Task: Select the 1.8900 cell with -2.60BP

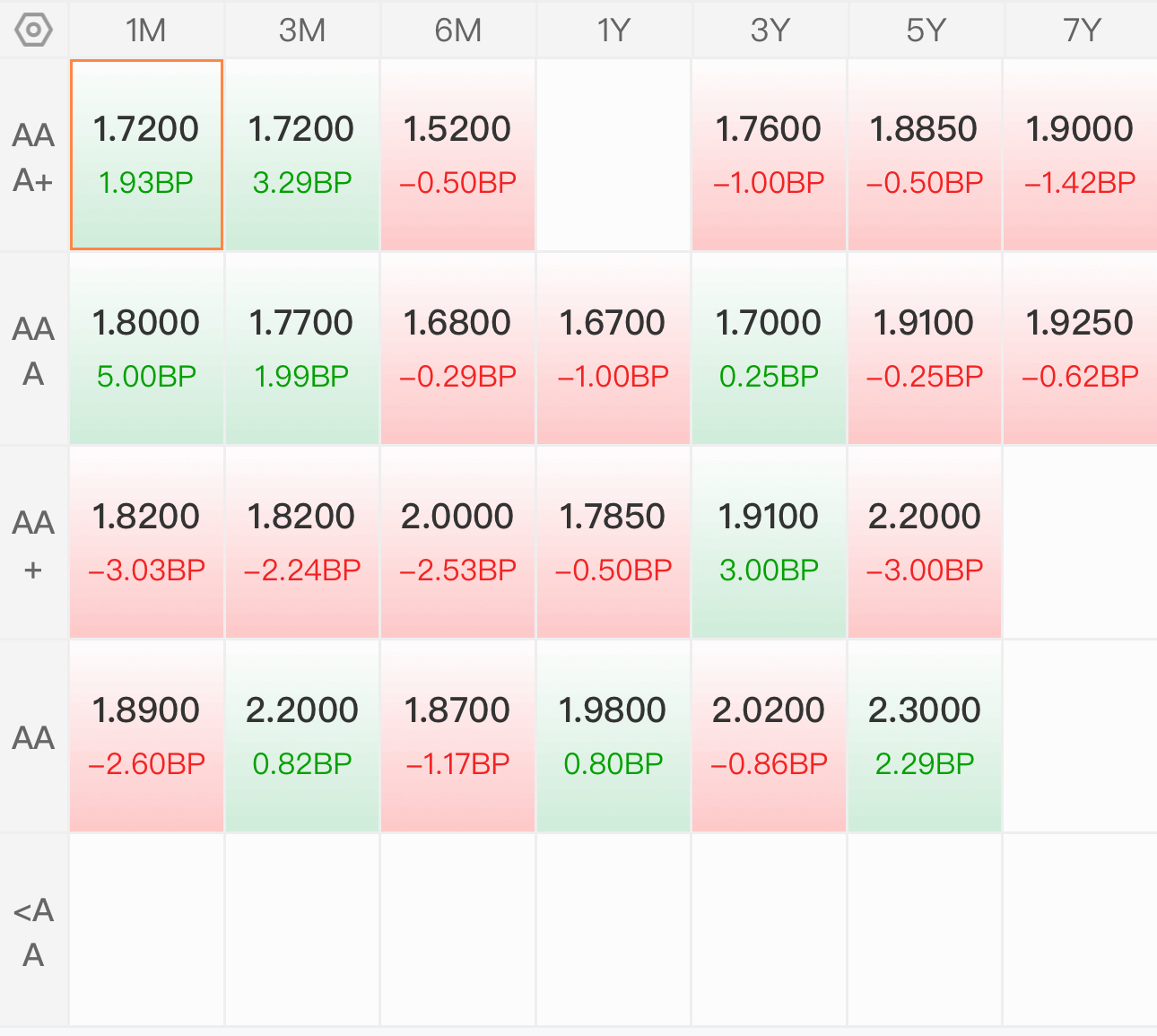Action: point(146,736)
